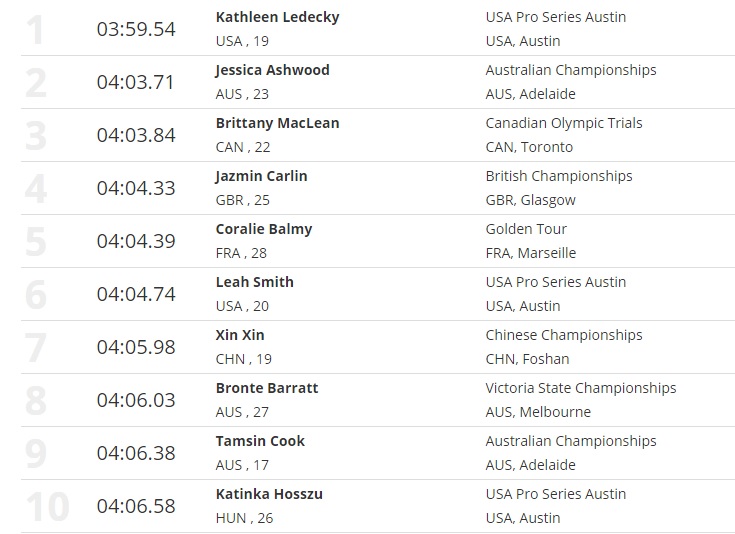Click the 04:03.71 time entry
The image size is (735, 534).
pyautogui.click(x=136, y=82)
